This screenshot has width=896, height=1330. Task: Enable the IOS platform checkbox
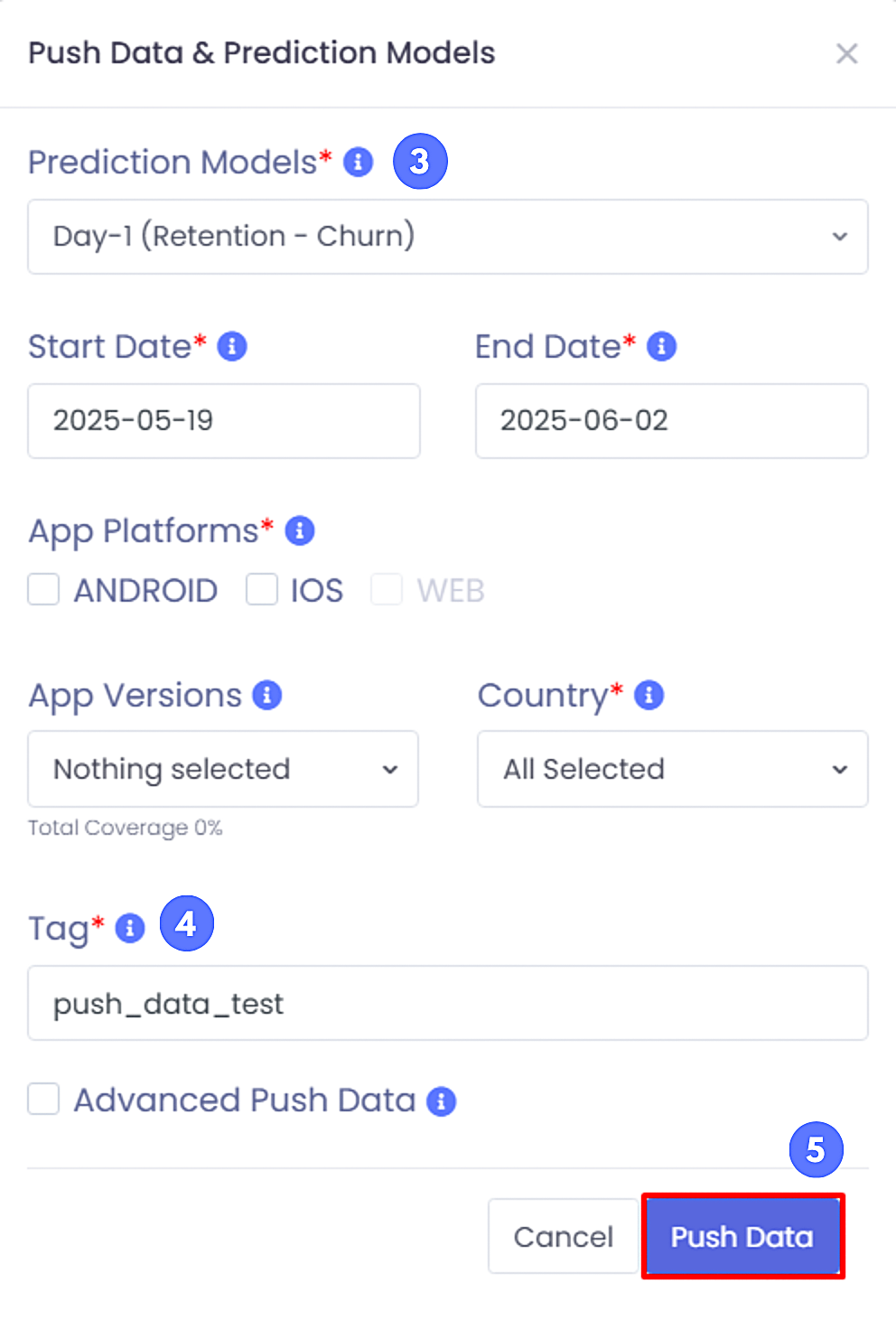[x=262, y=589]
